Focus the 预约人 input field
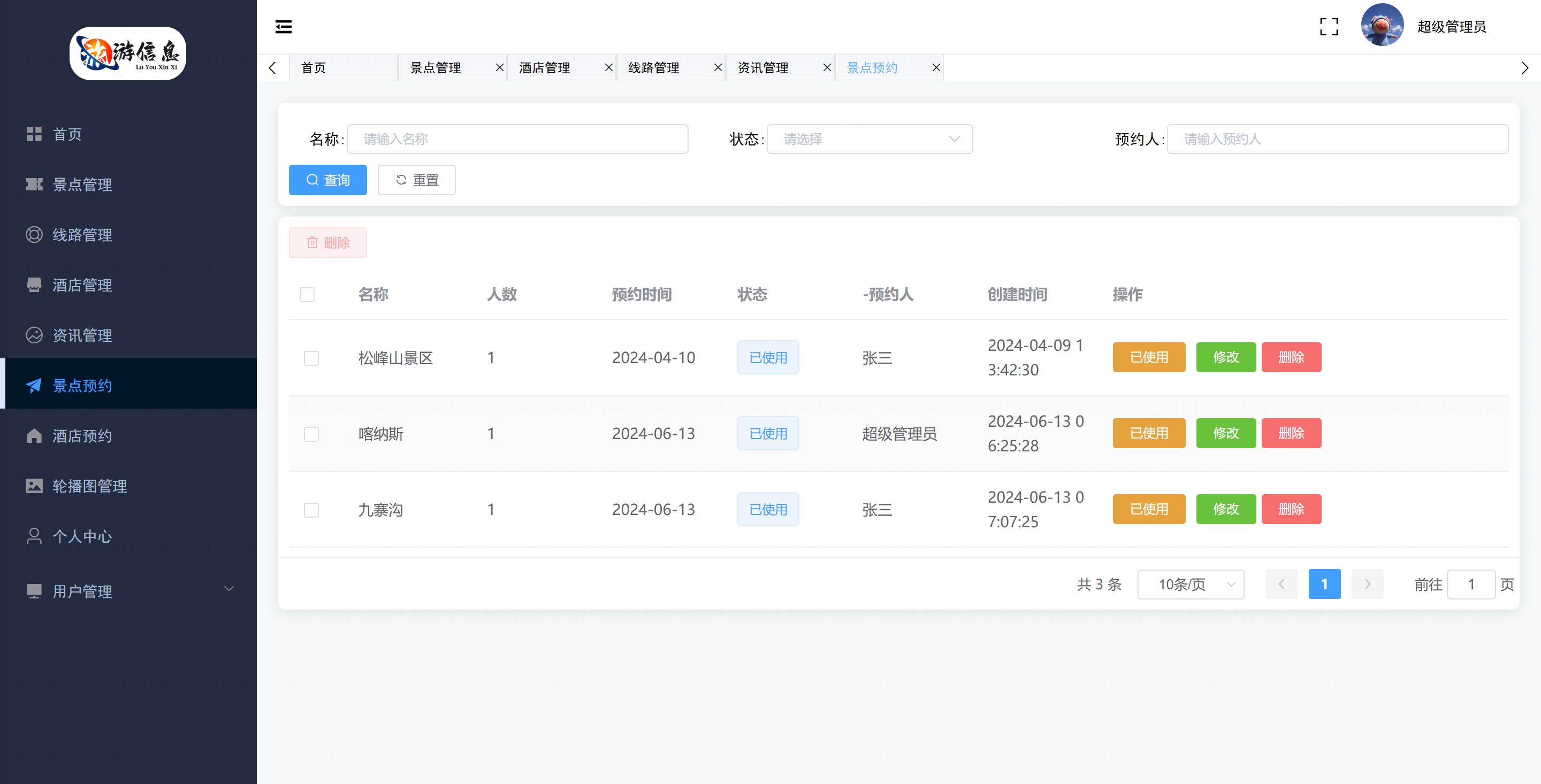 pyautogui.click(x=1337, y=140)
